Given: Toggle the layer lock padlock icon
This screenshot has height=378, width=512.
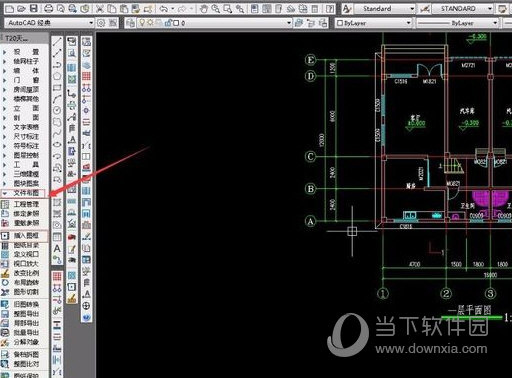Looking at the screenshot, I should [x=168, y=23].
